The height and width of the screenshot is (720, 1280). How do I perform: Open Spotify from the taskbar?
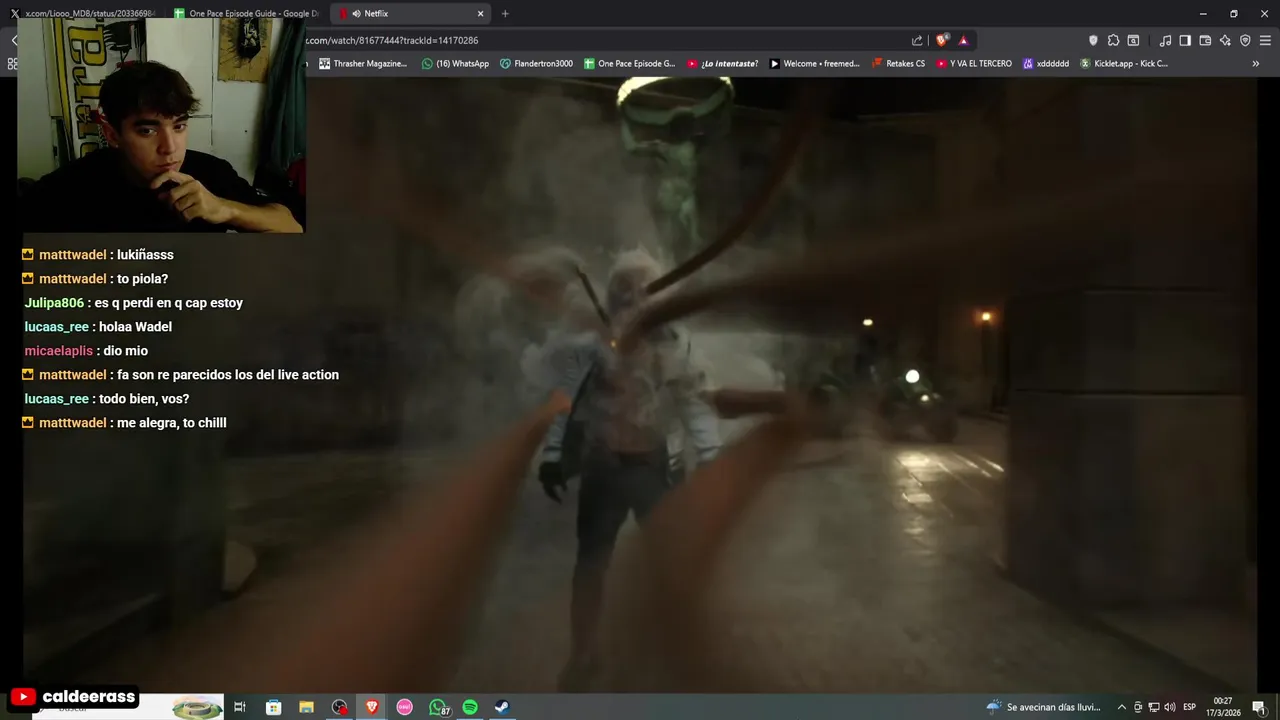(x=470, y=707)
